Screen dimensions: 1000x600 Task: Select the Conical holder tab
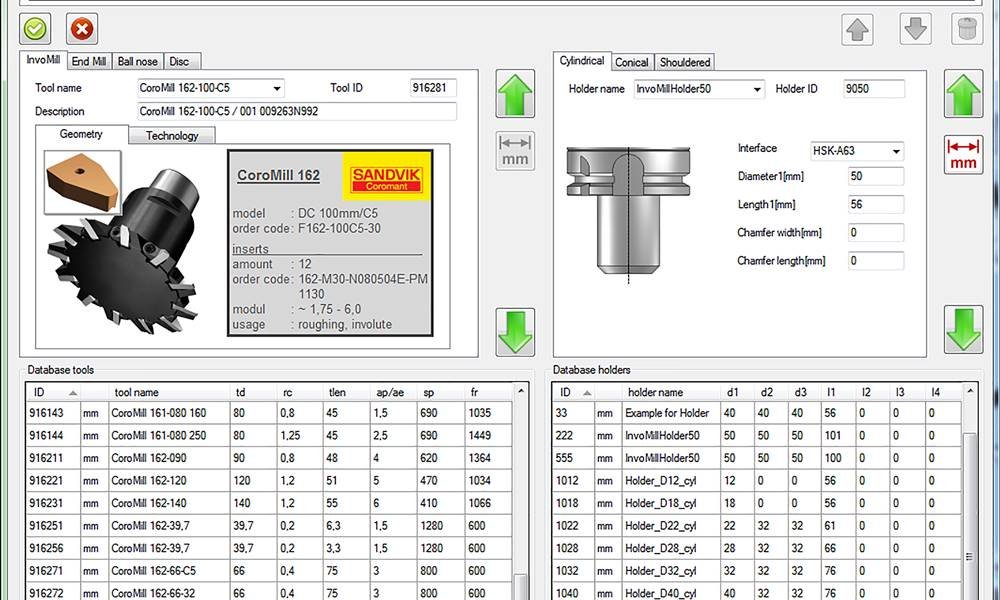632,62
